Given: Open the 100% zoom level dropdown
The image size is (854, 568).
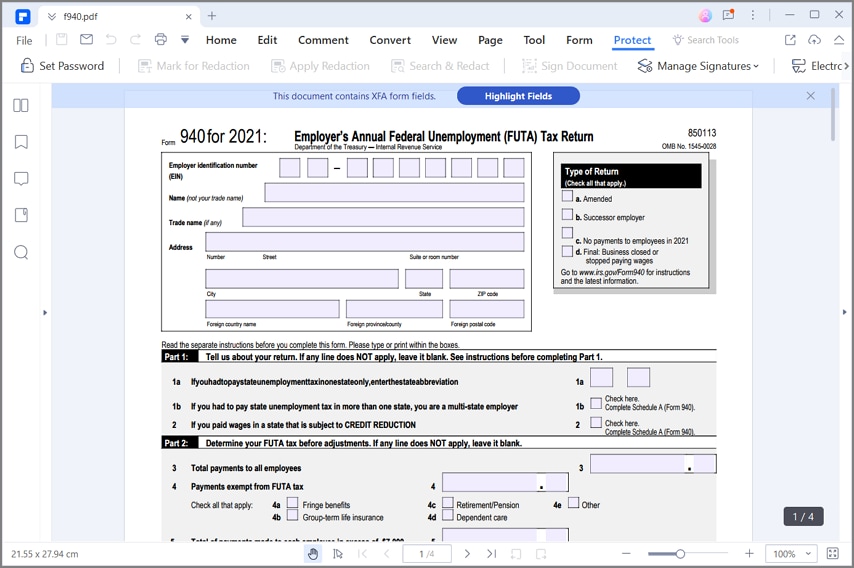Looking at the screenshot, I should coord(791,554).
